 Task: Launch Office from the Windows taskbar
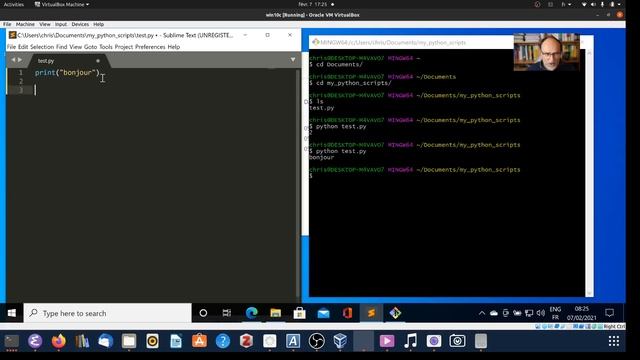point(347,313)
